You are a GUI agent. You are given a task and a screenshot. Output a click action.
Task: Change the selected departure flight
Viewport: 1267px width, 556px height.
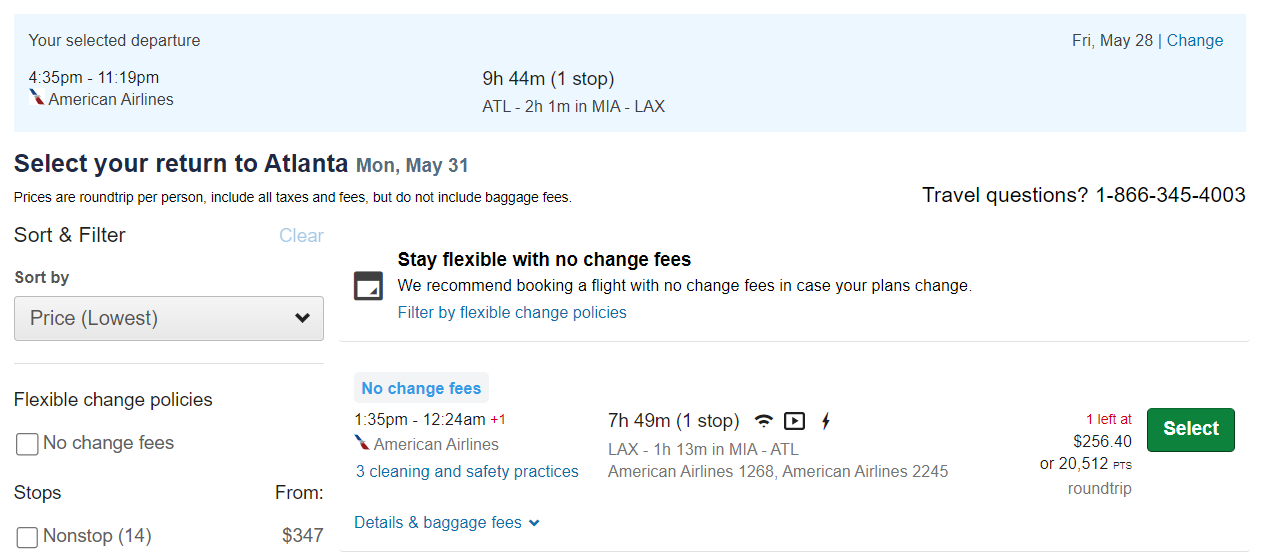[1195, 40]
